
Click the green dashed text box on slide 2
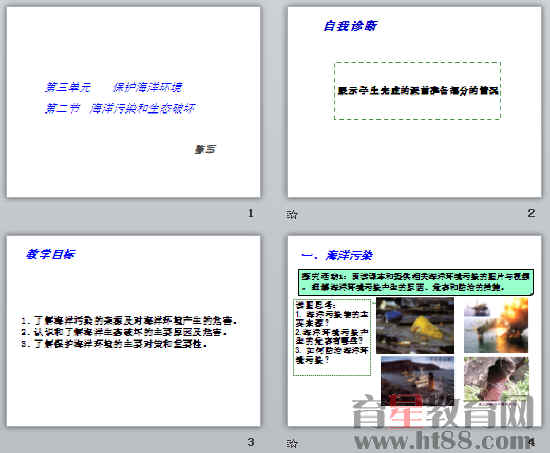point(417,91)
